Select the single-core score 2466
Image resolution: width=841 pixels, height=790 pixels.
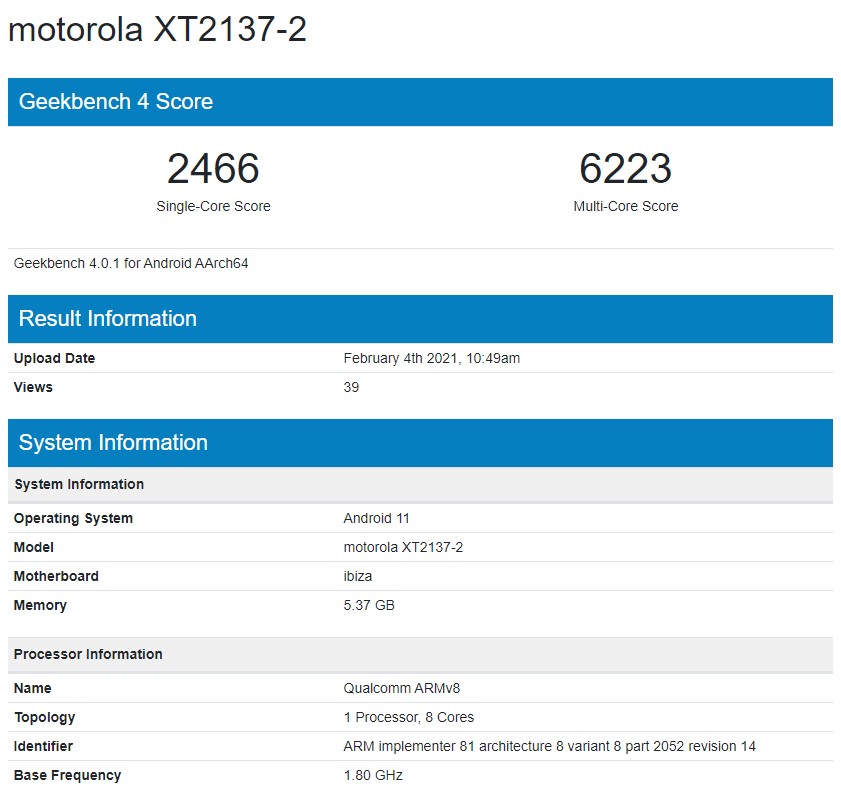(x=213, y=169)
